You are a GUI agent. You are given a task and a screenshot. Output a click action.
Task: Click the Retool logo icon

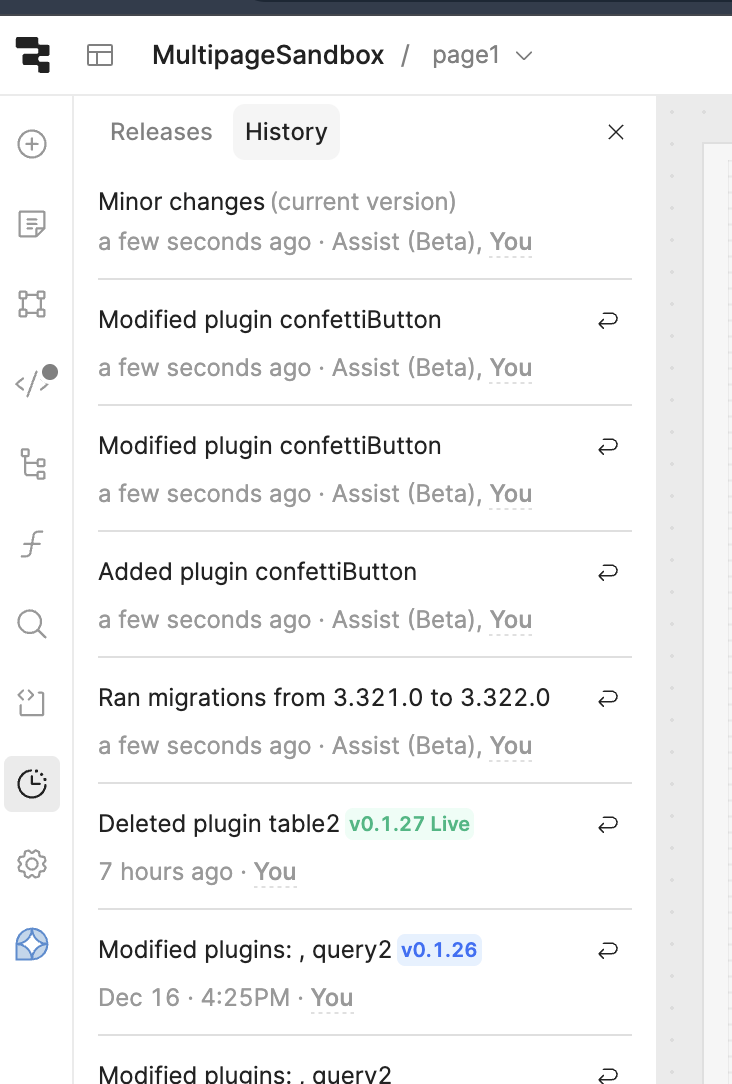[32, 55]
